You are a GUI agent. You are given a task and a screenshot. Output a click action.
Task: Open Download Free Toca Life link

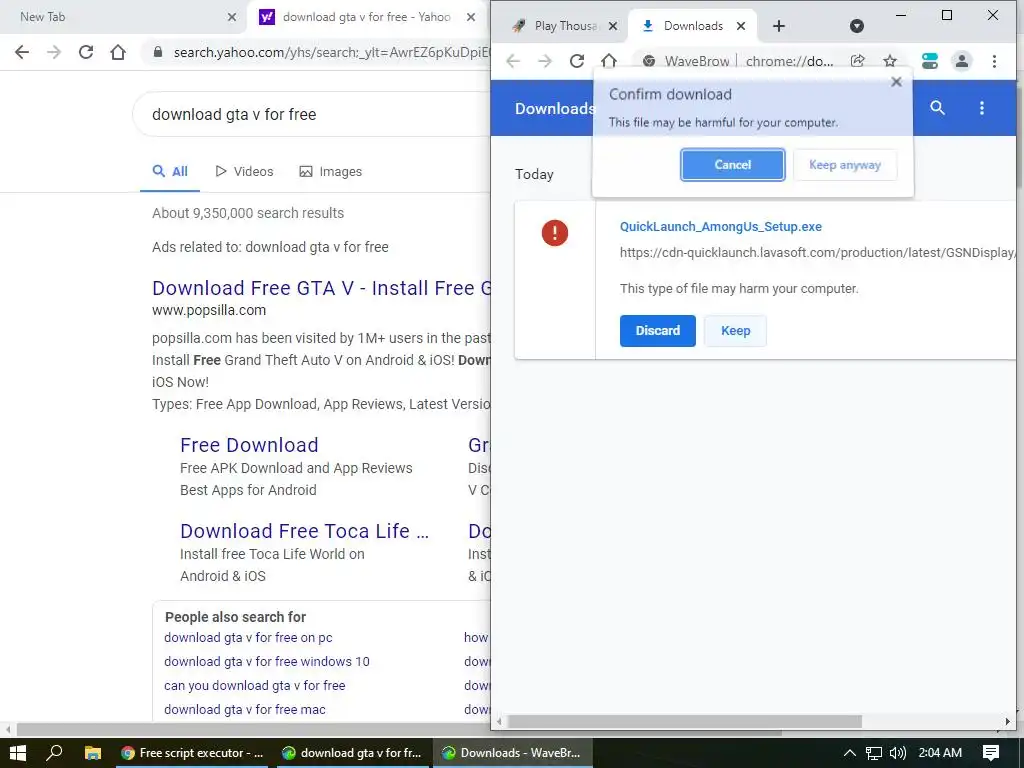[304, 531]
